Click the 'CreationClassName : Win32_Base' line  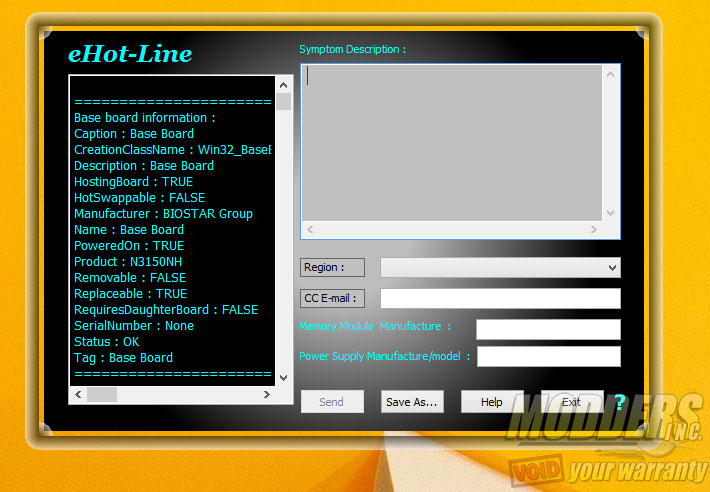click(x=173, y=150)
